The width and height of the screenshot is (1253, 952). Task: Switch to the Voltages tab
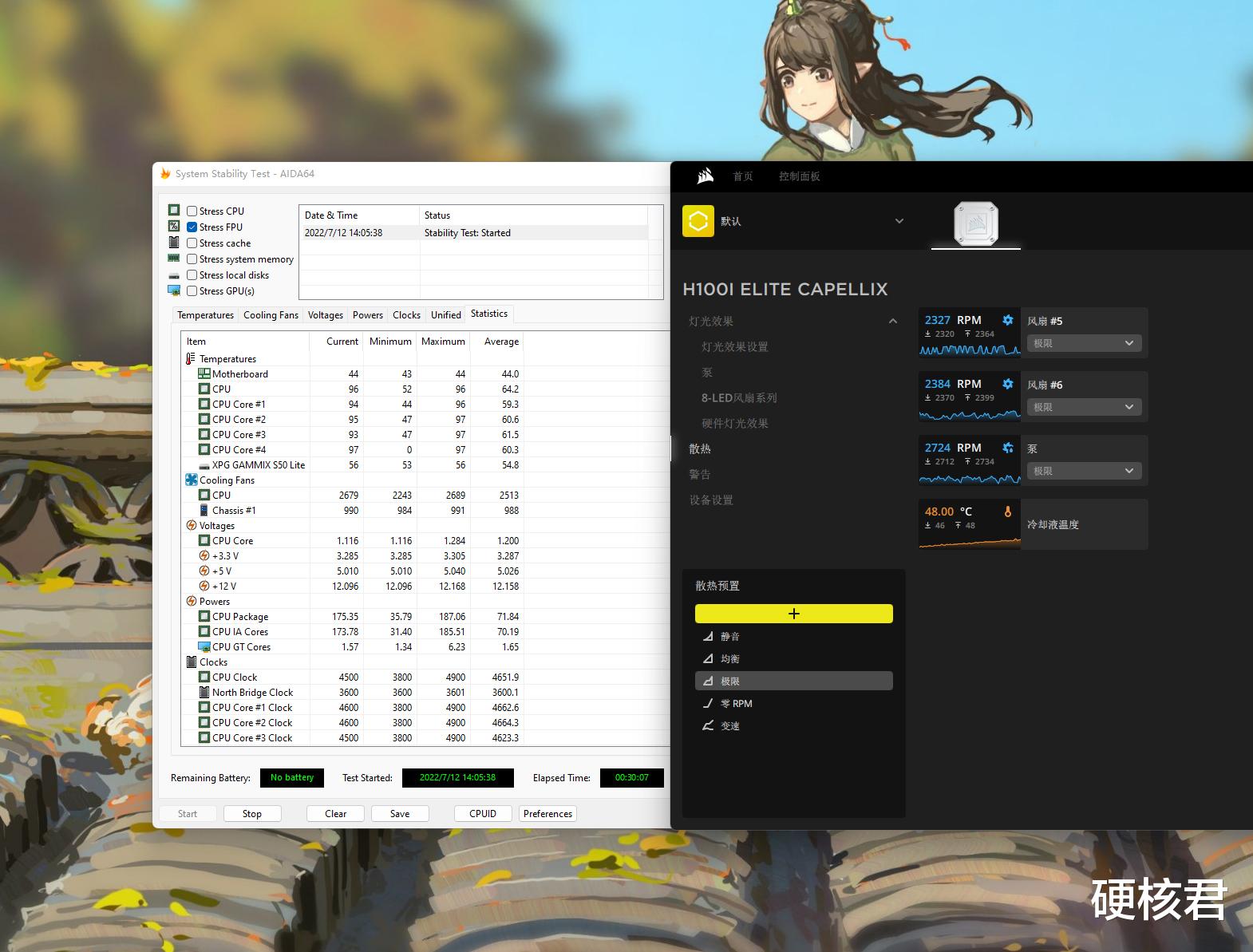(326, 315)
